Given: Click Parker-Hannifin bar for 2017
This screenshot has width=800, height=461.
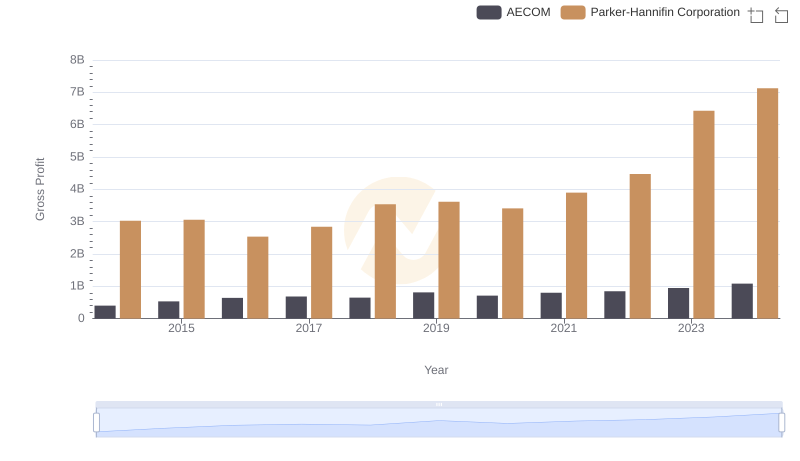Looking at the screenshot, I should pyautogui.click(x=321, y=273).
